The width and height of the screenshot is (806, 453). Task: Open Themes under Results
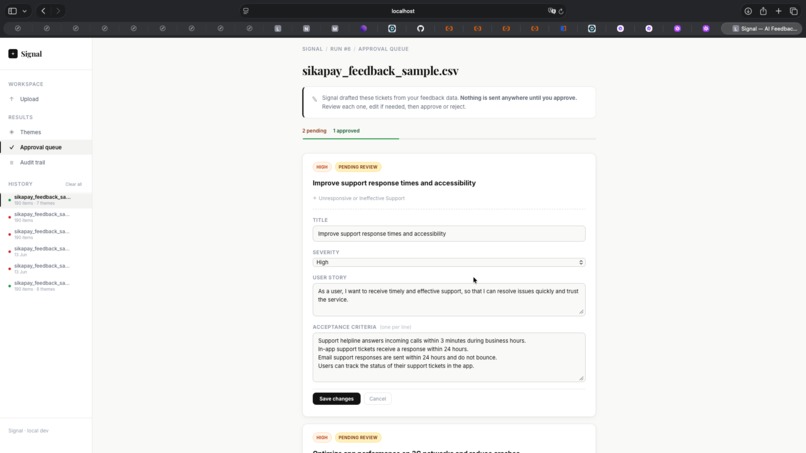pyautogui.click(x=30, y=132)
